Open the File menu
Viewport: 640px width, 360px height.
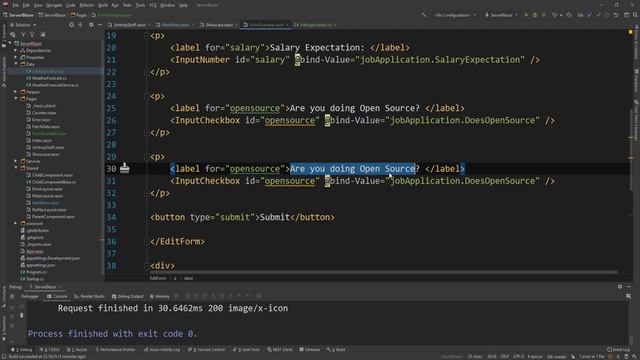tap(16, 5)
